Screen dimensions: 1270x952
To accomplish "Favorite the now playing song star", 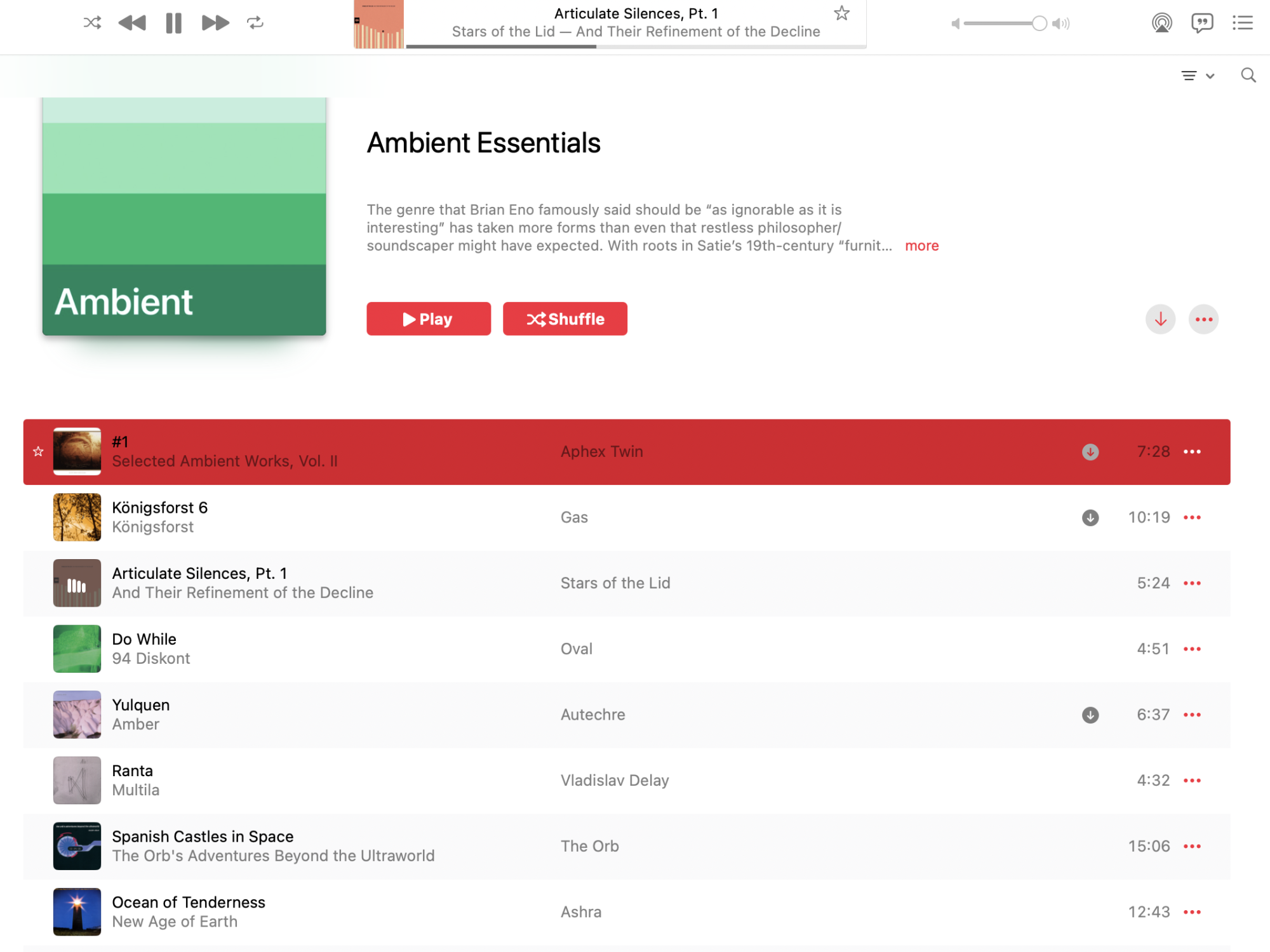I will 842,13.
